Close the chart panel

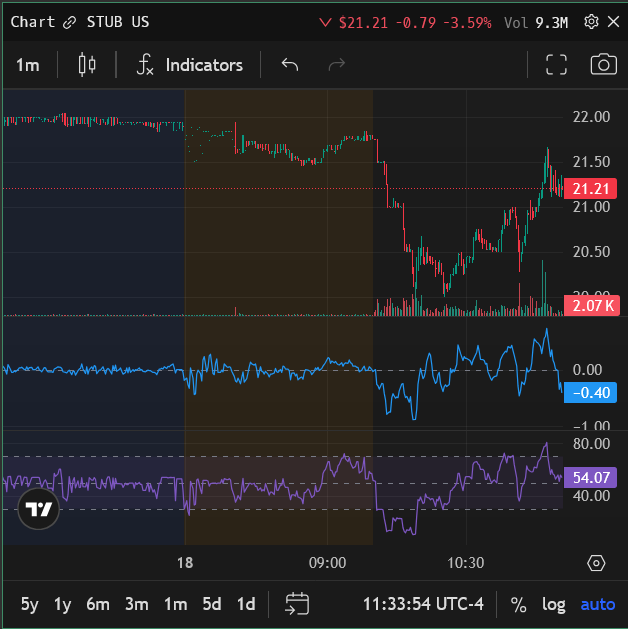[614, 22]
